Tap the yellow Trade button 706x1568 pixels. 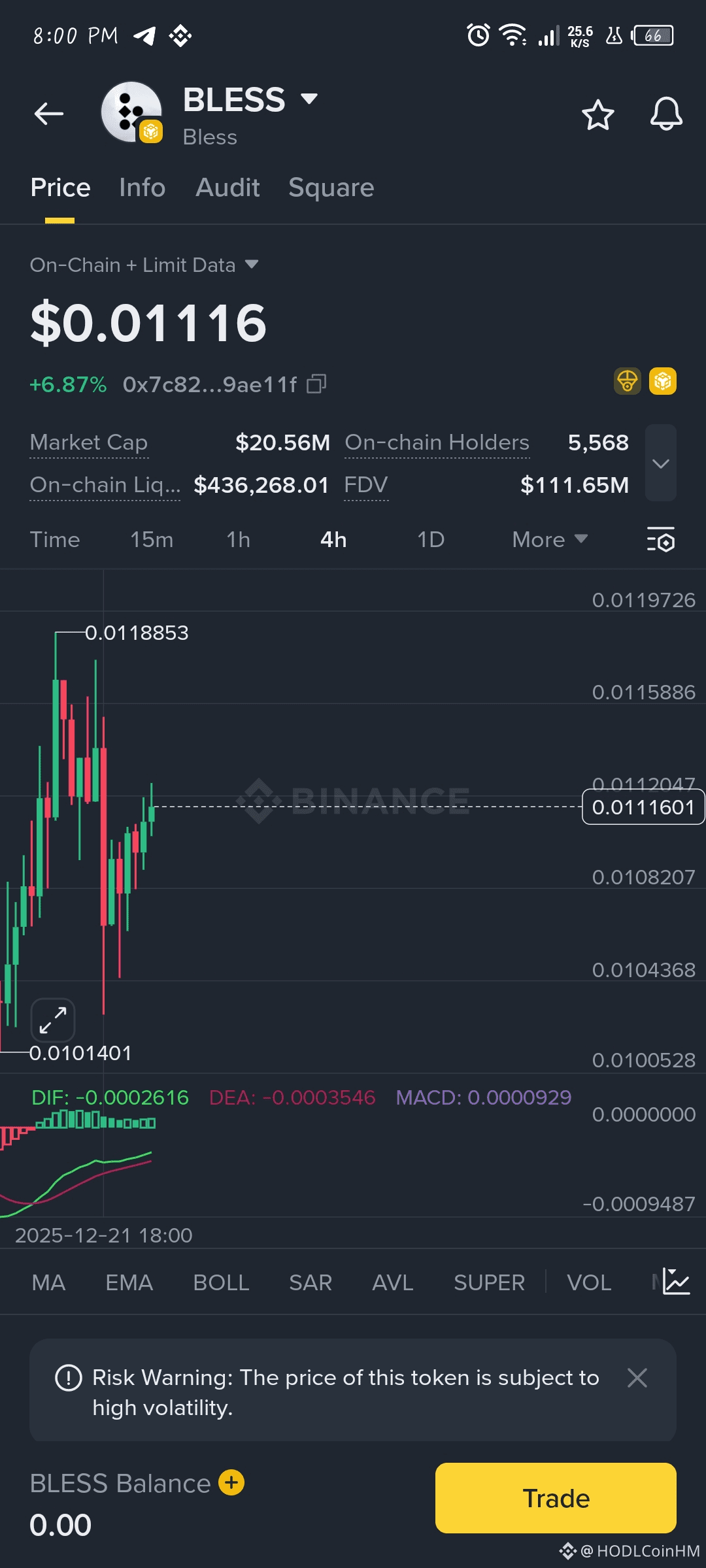[556, 1498]
